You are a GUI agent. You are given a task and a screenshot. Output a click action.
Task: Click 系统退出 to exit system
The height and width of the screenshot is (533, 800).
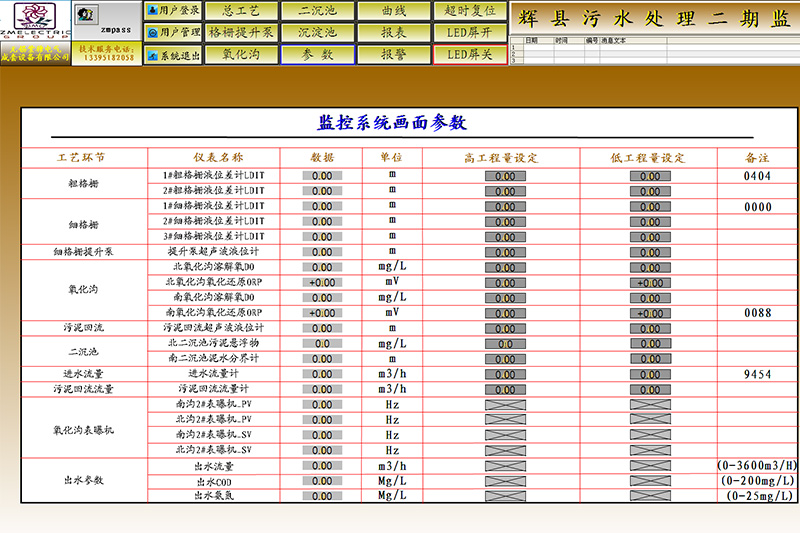pyautogui.click(x=173, y=55)
